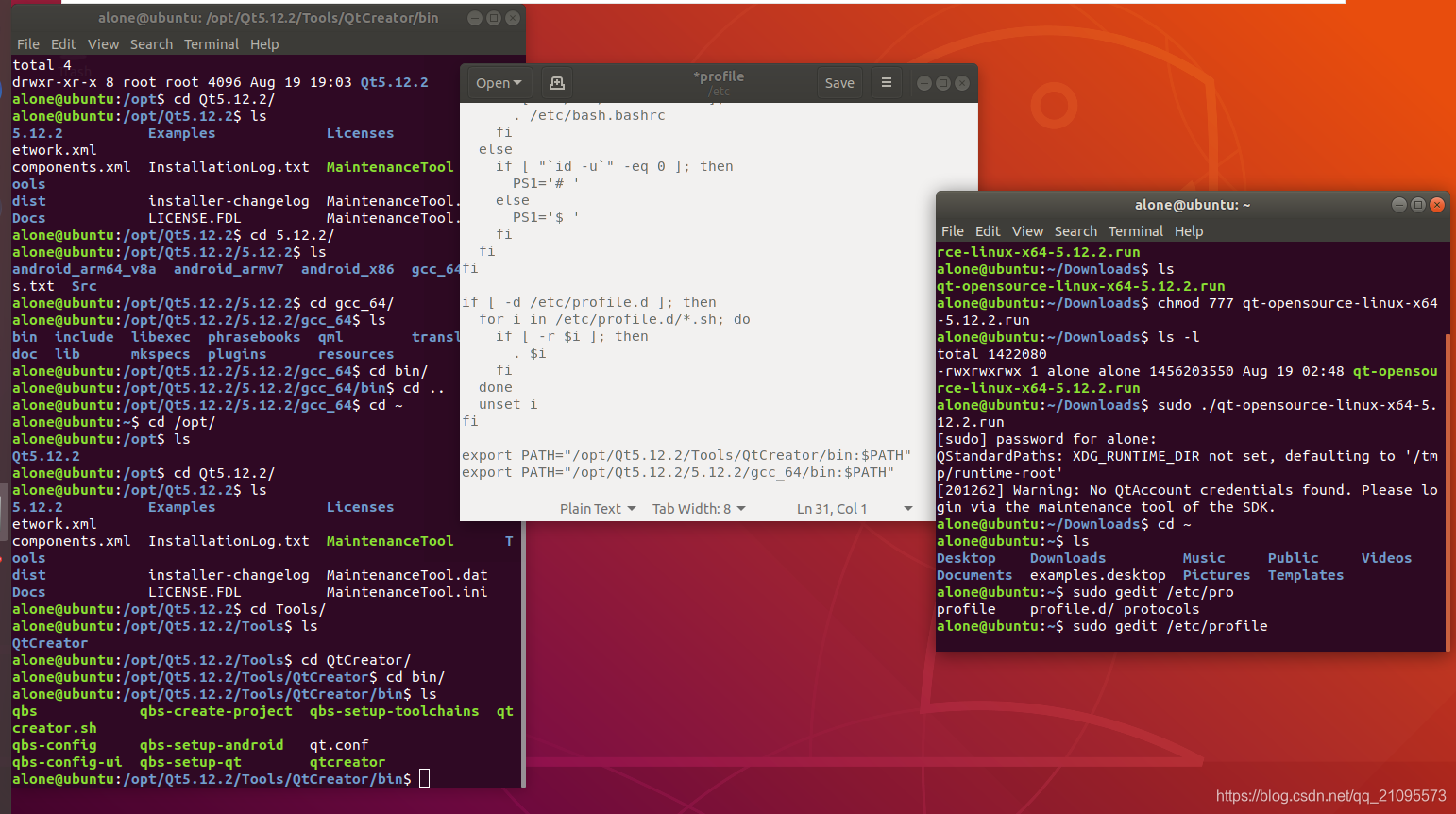The height and width of the screenshot is (814, 1456).
Task: Click the left terminal's command prompt
Action: pos(424,778)
